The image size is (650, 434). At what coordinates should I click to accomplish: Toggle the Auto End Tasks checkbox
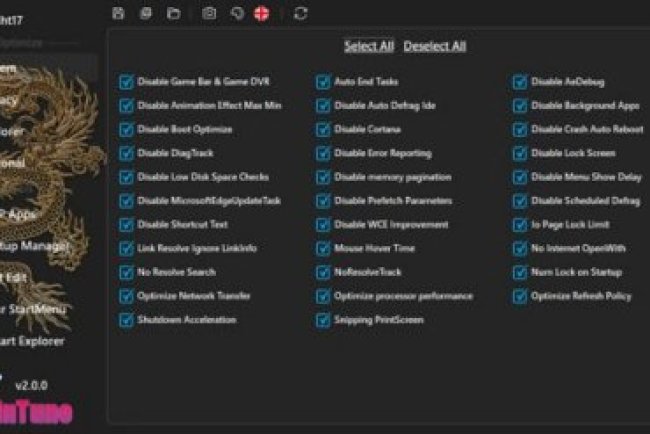[323, 82]
